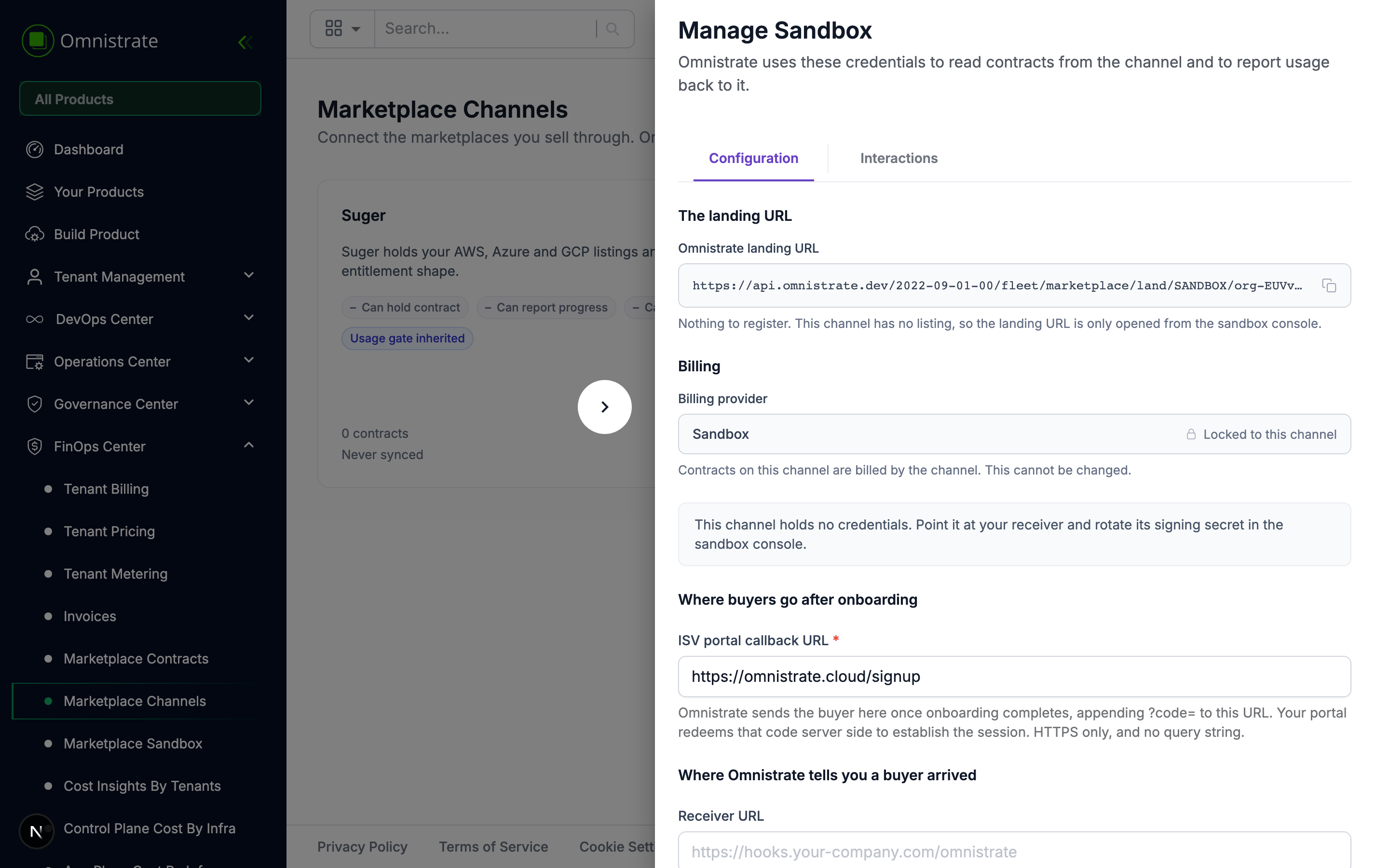Expand the Operations Center section
Screen dimensions: 1389x868
click(x=248, y=361)
